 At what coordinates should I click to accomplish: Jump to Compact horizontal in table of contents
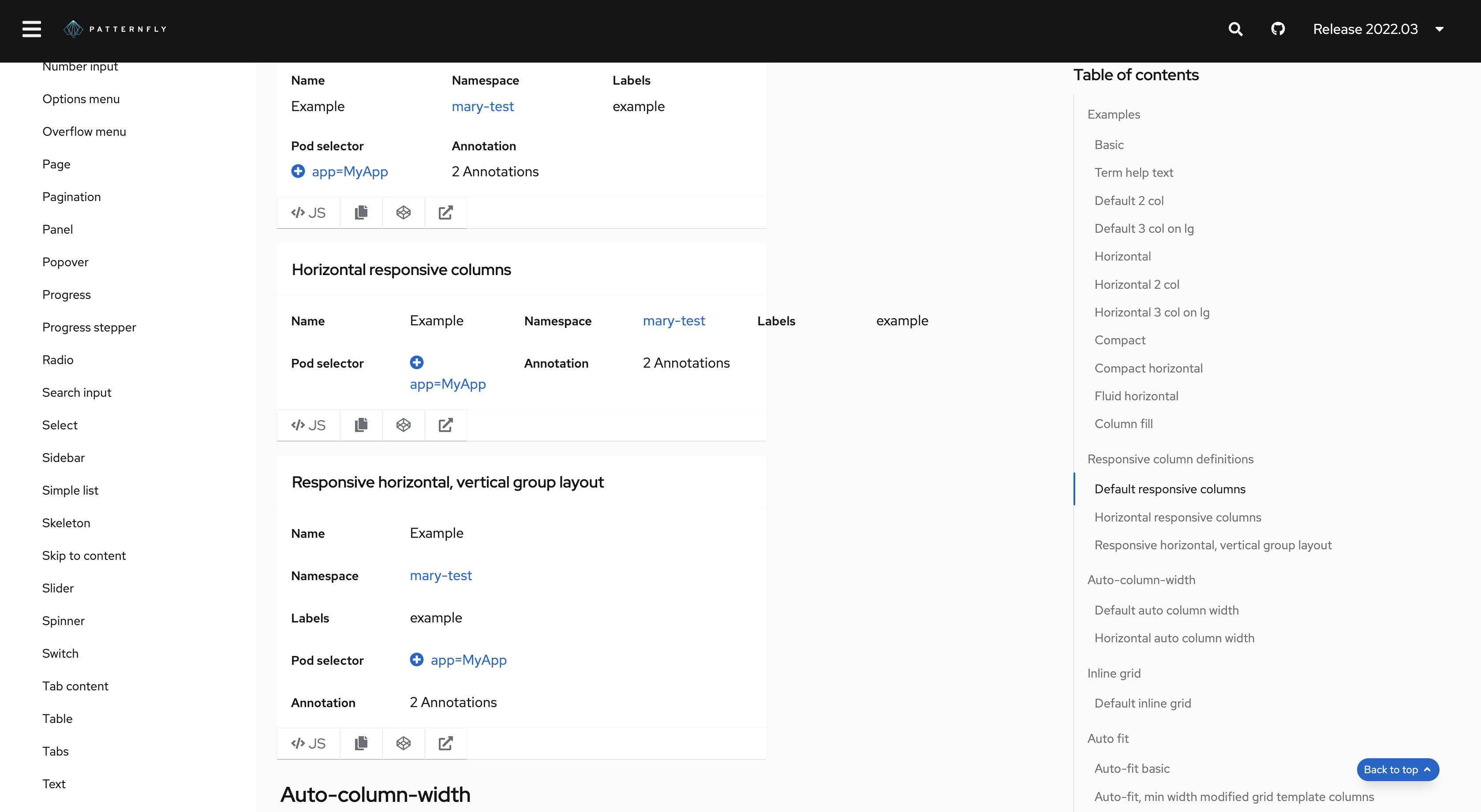pos(1148,368)
